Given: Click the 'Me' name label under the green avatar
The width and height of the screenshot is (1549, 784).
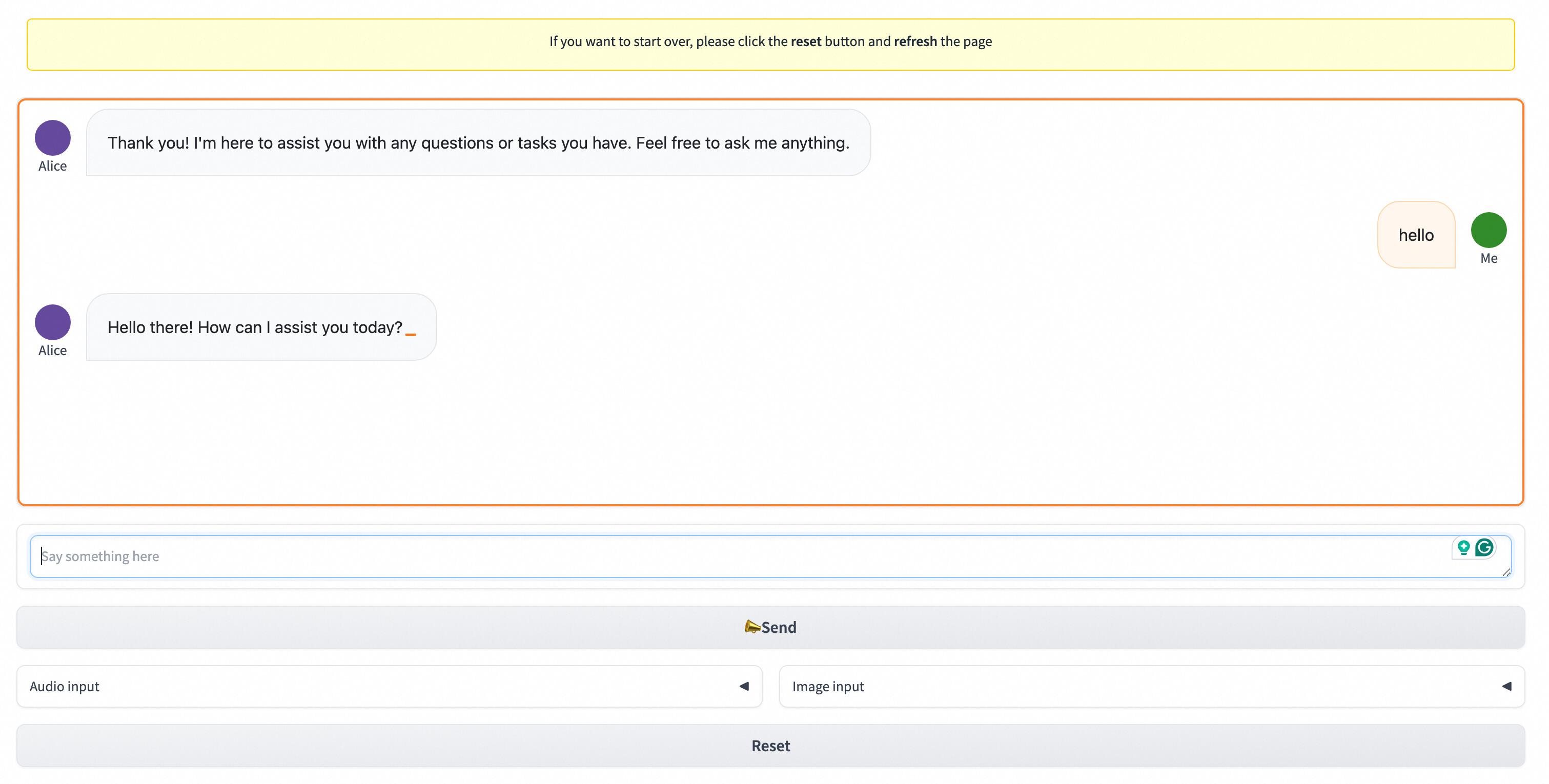Looking at the screenshot, I should 1489,259.
